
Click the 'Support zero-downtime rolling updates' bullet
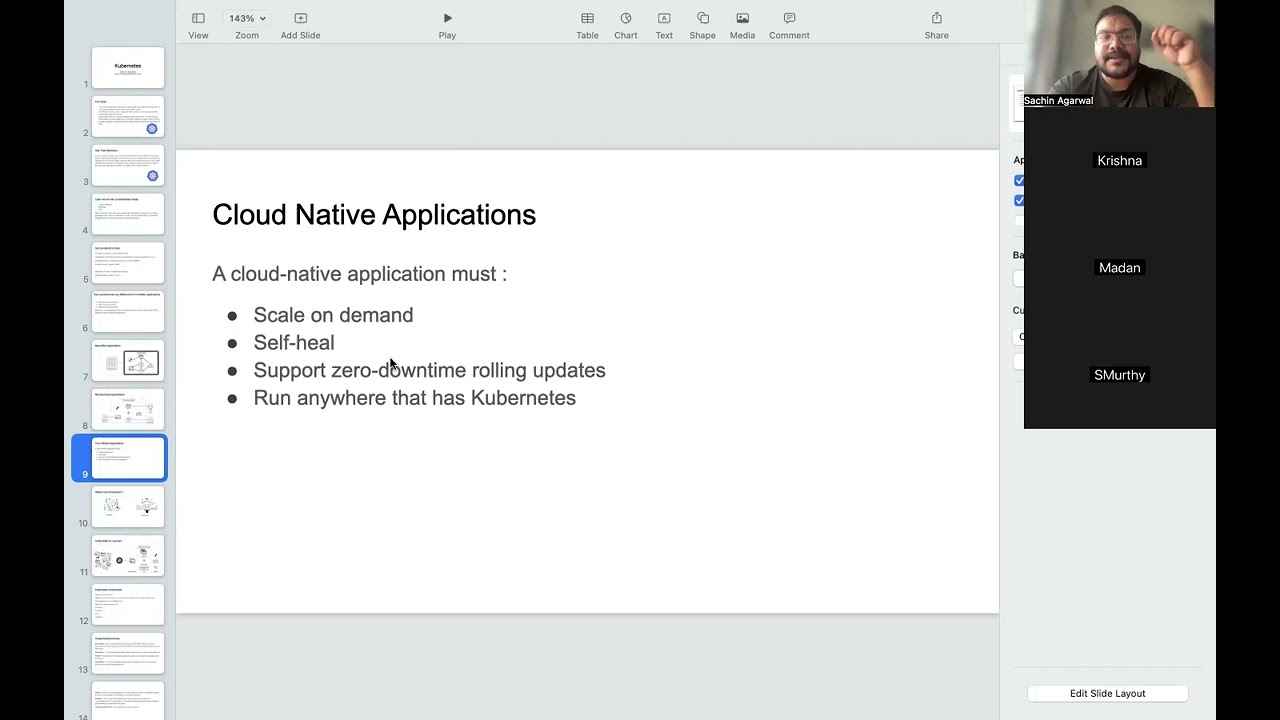(429, 370)
